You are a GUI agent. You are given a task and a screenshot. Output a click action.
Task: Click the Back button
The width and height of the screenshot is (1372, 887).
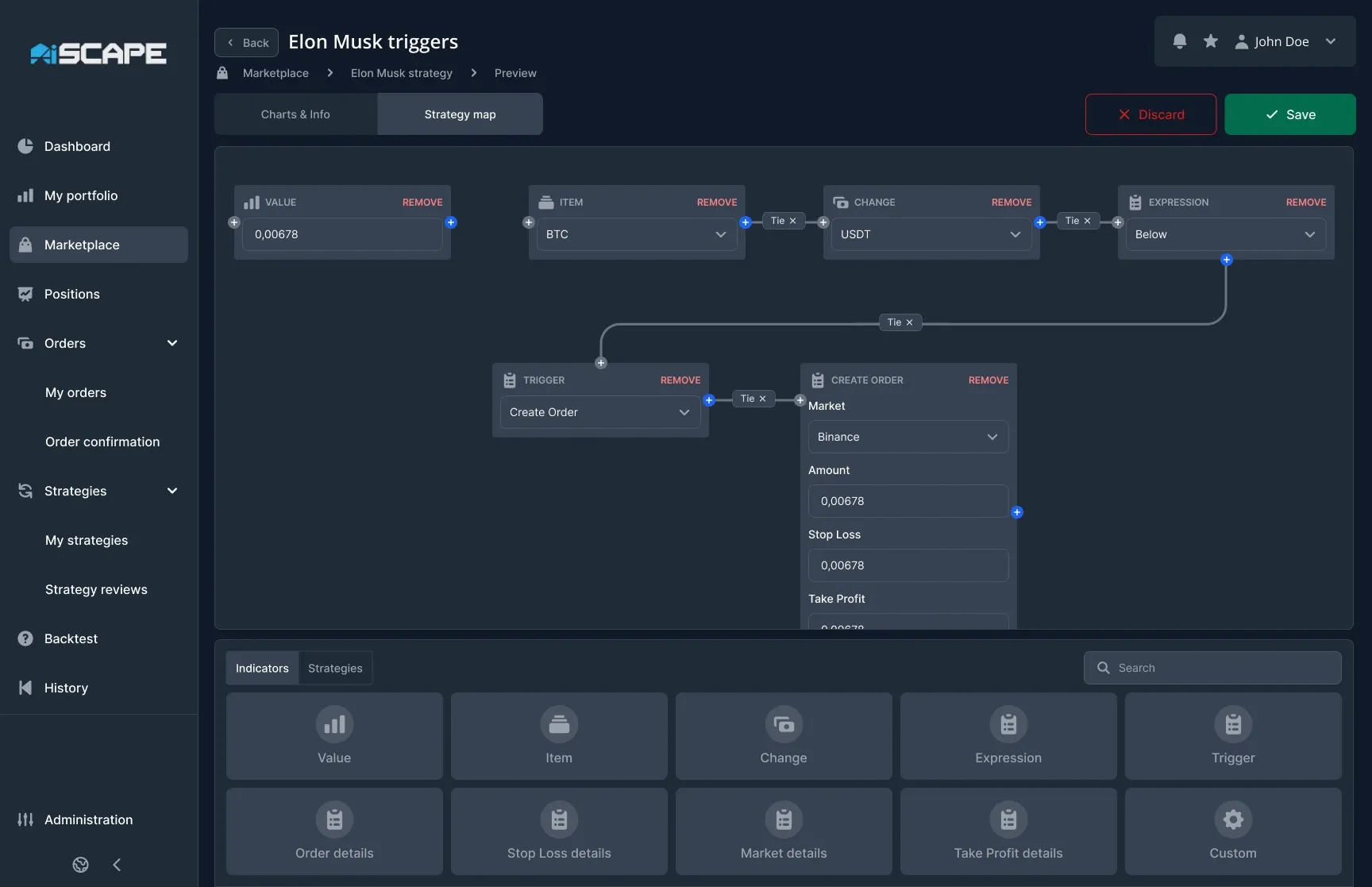point(246,43)
